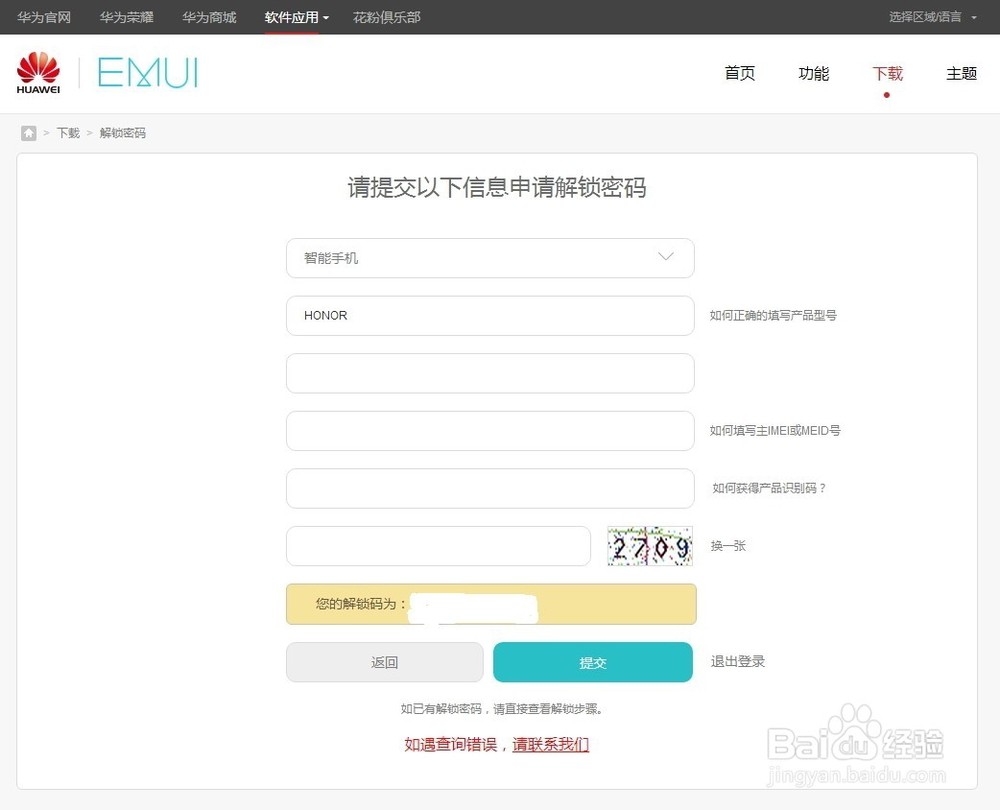
Task: Click the captcha image 2709
Action: 650,547
